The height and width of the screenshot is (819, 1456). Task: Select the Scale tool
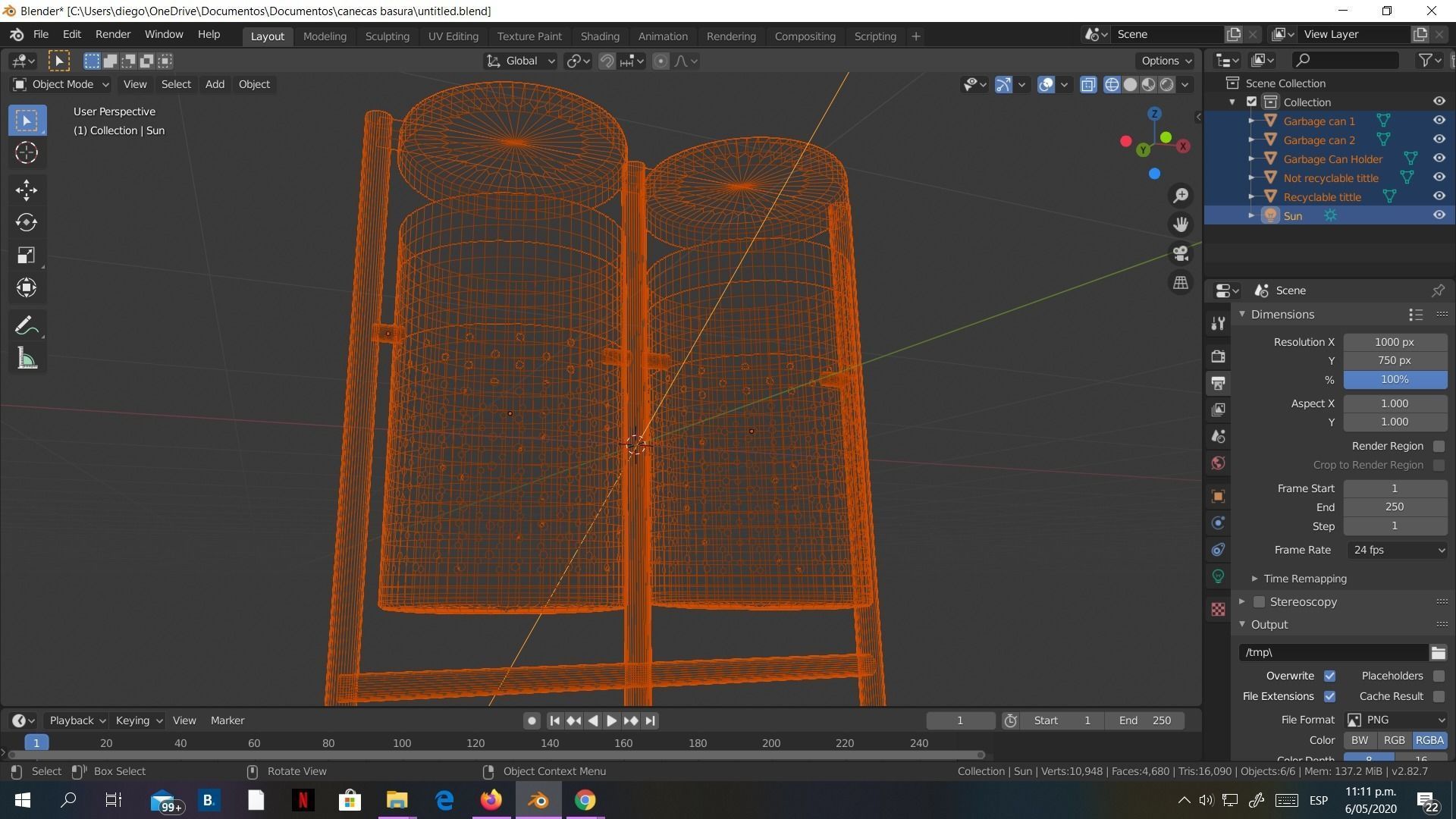click(27, 256)
